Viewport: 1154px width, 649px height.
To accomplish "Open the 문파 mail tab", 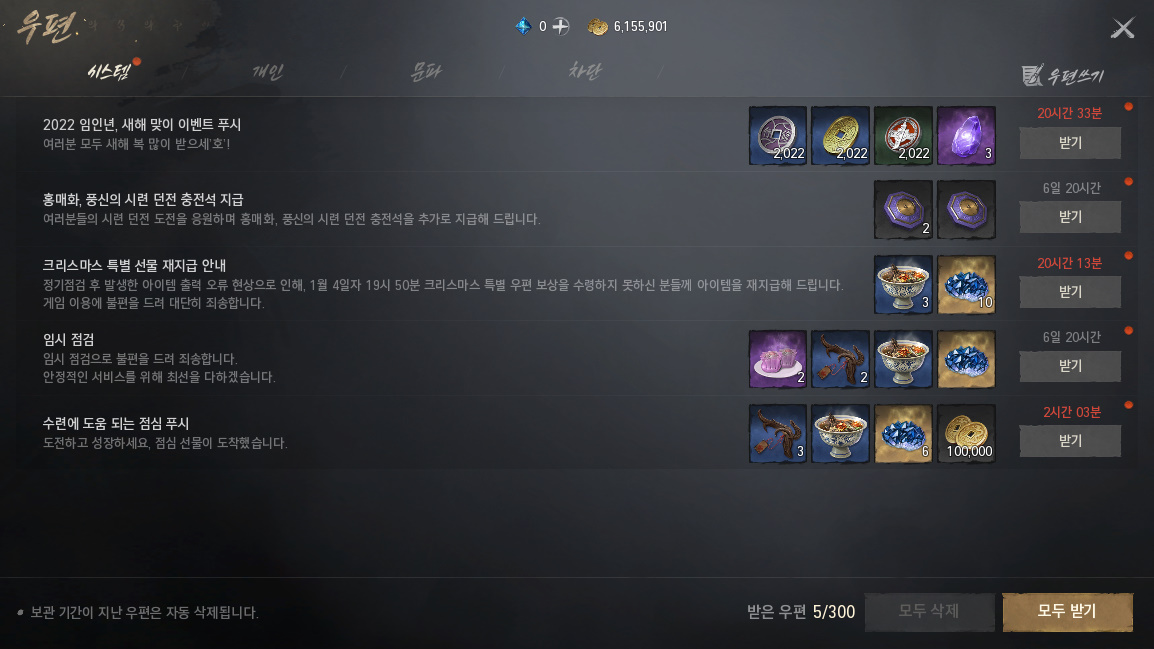I will [425, 71].
